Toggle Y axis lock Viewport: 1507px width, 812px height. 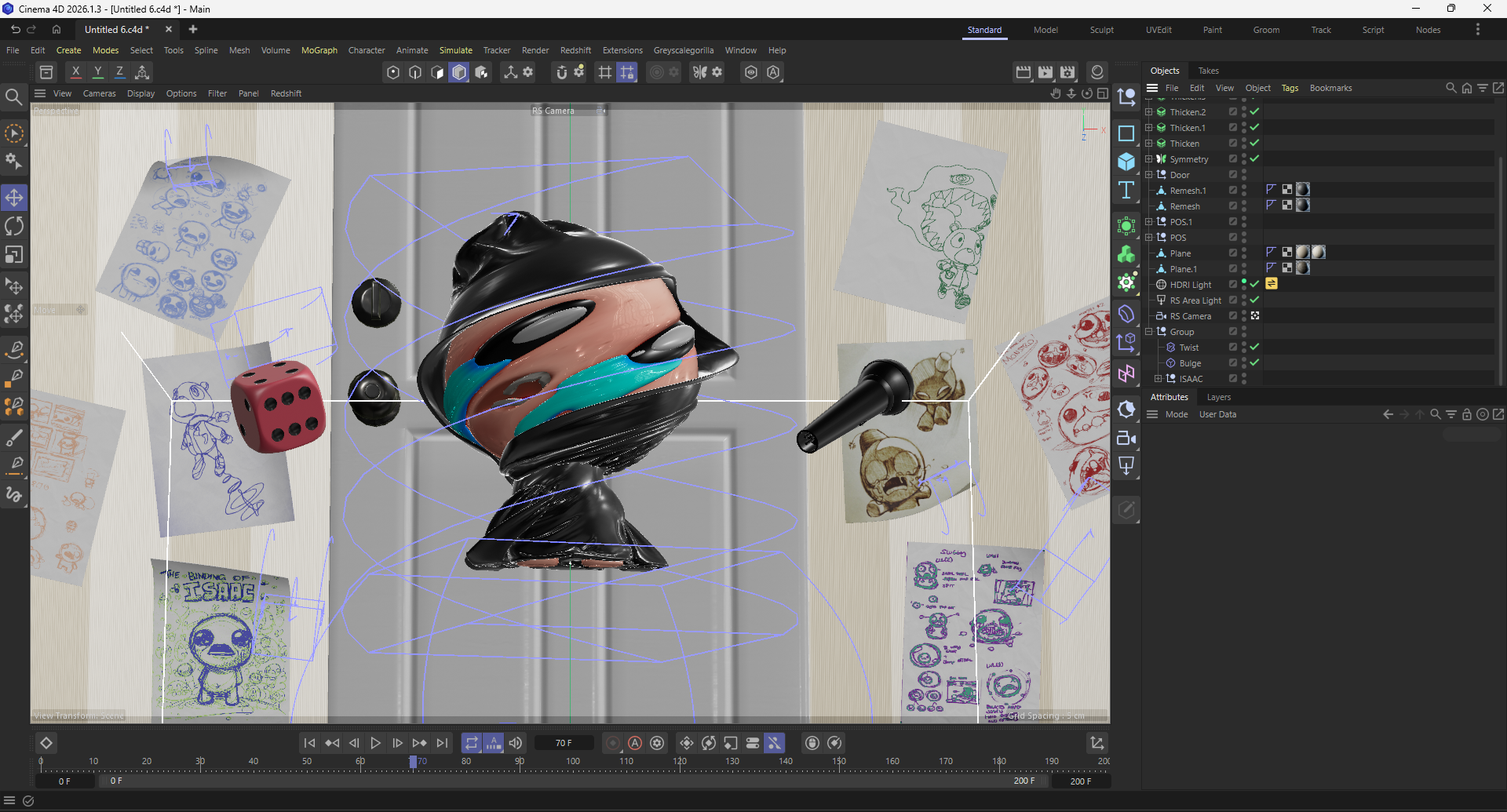(x=98, y=72)
